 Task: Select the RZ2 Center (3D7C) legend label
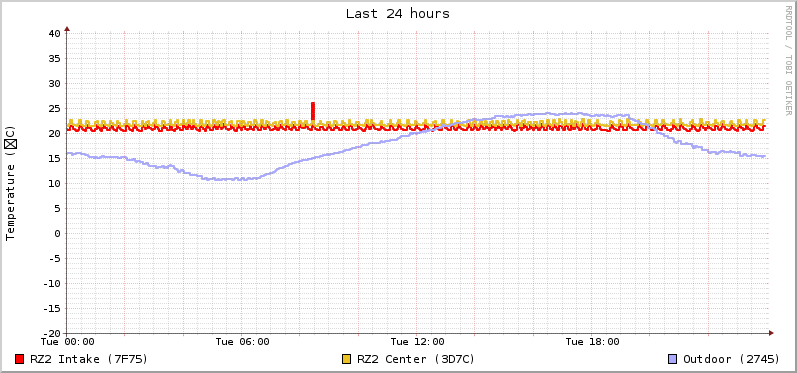416,359
